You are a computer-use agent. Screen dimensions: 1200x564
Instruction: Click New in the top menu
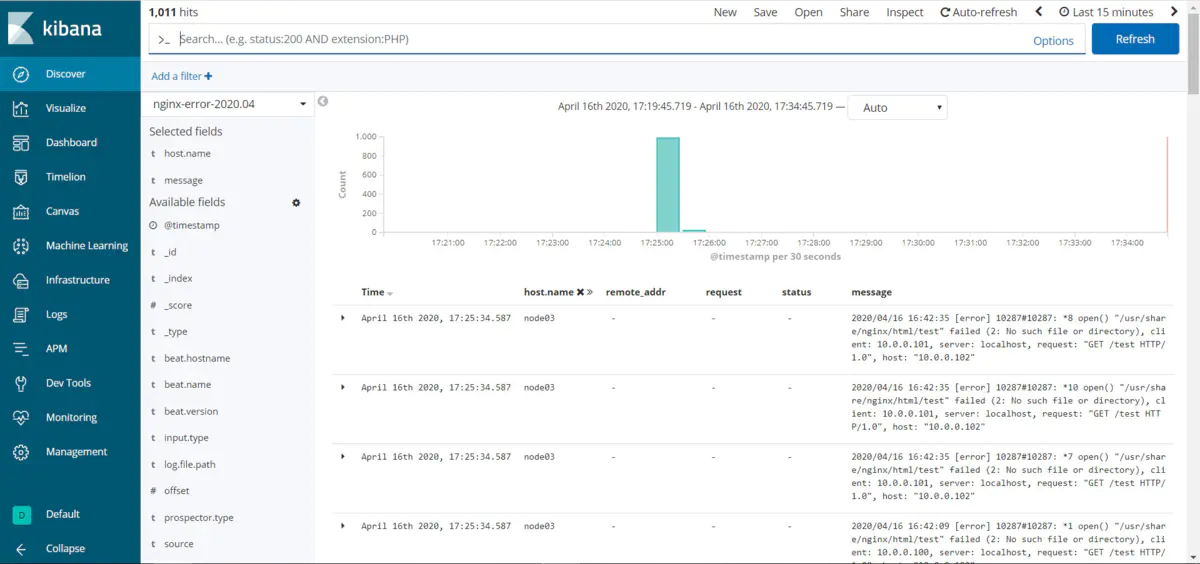coord(725,12)
